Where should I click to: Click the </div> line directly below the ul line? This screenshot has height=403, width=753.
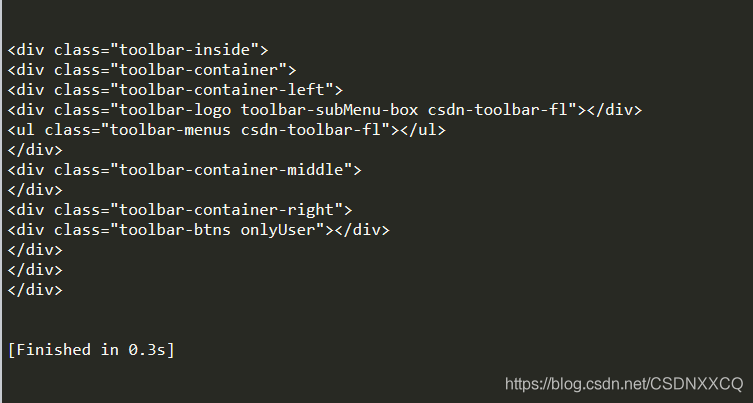click(35, 150)
